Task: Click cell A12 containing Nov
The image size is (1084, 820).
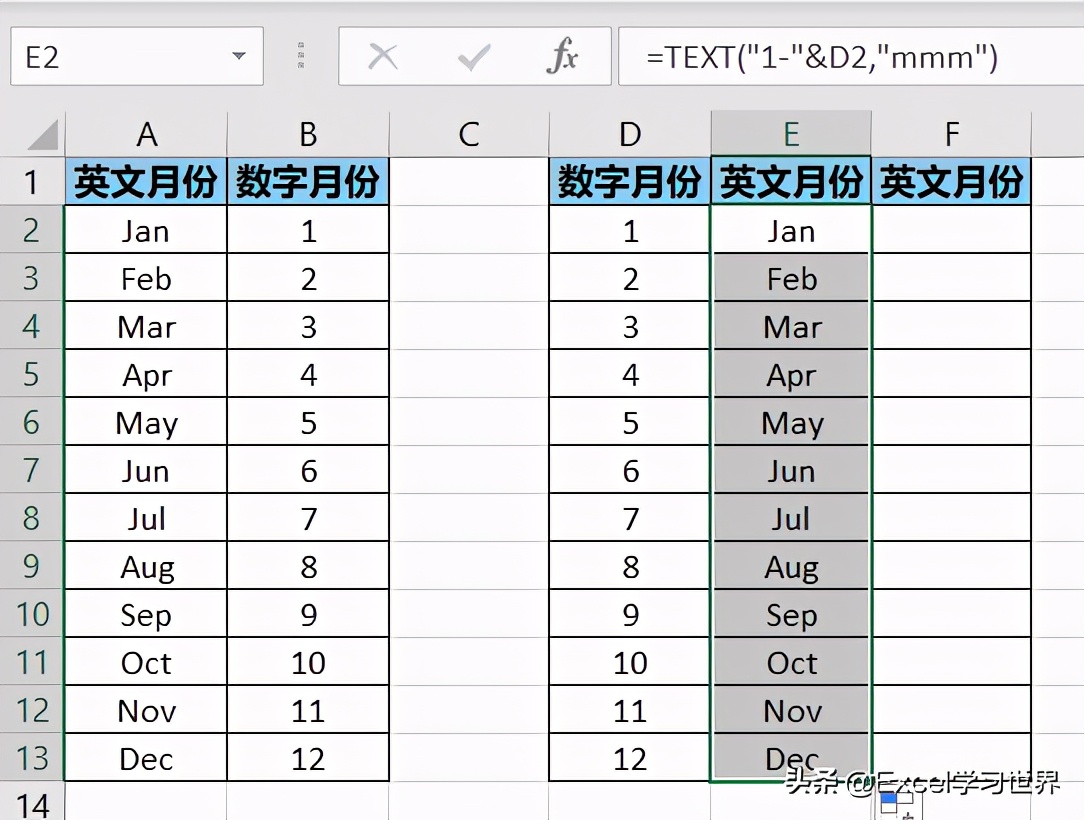Action: click(146, 710)
